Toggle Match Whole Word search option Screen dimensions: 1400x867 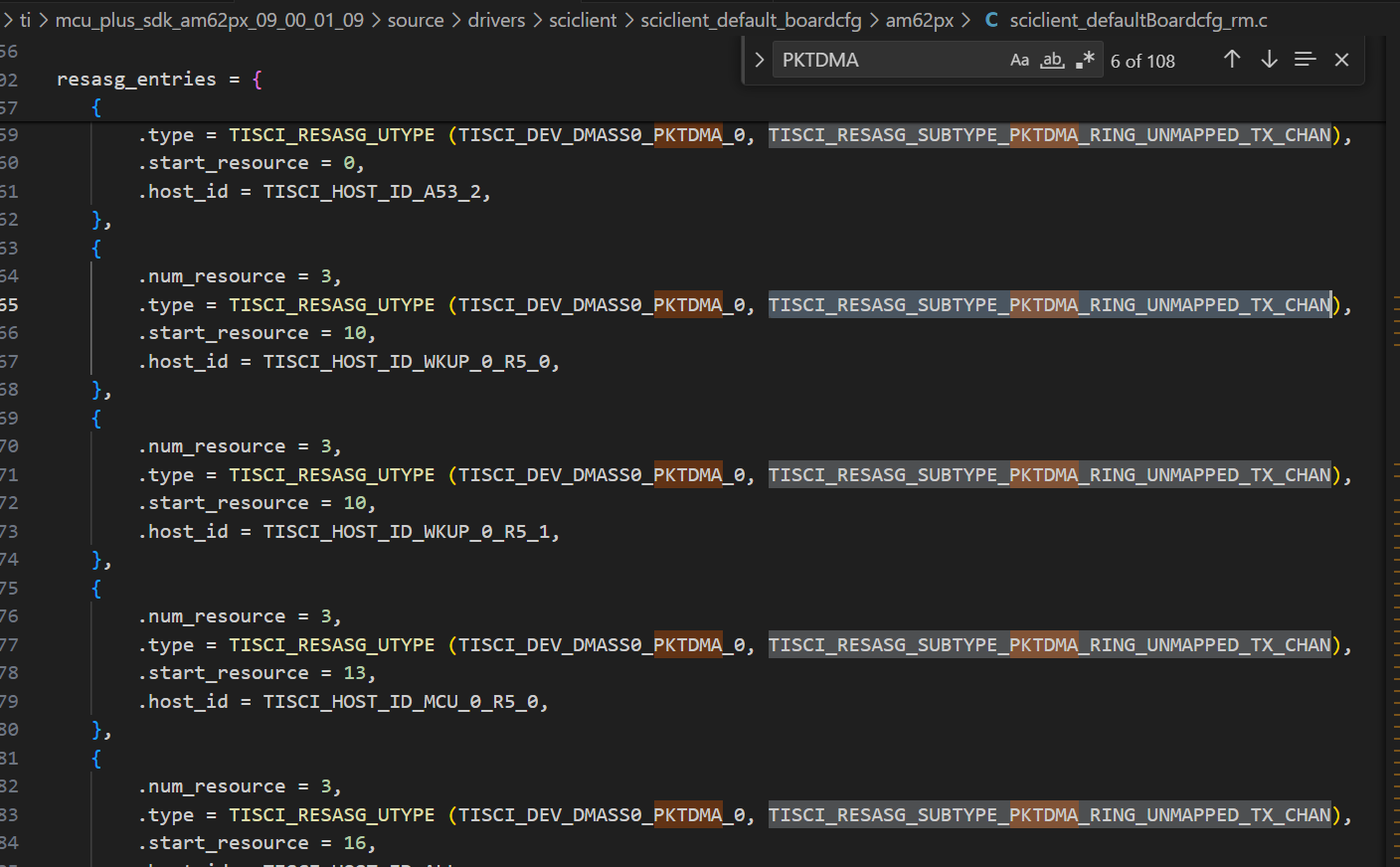tap(1052, 60)
